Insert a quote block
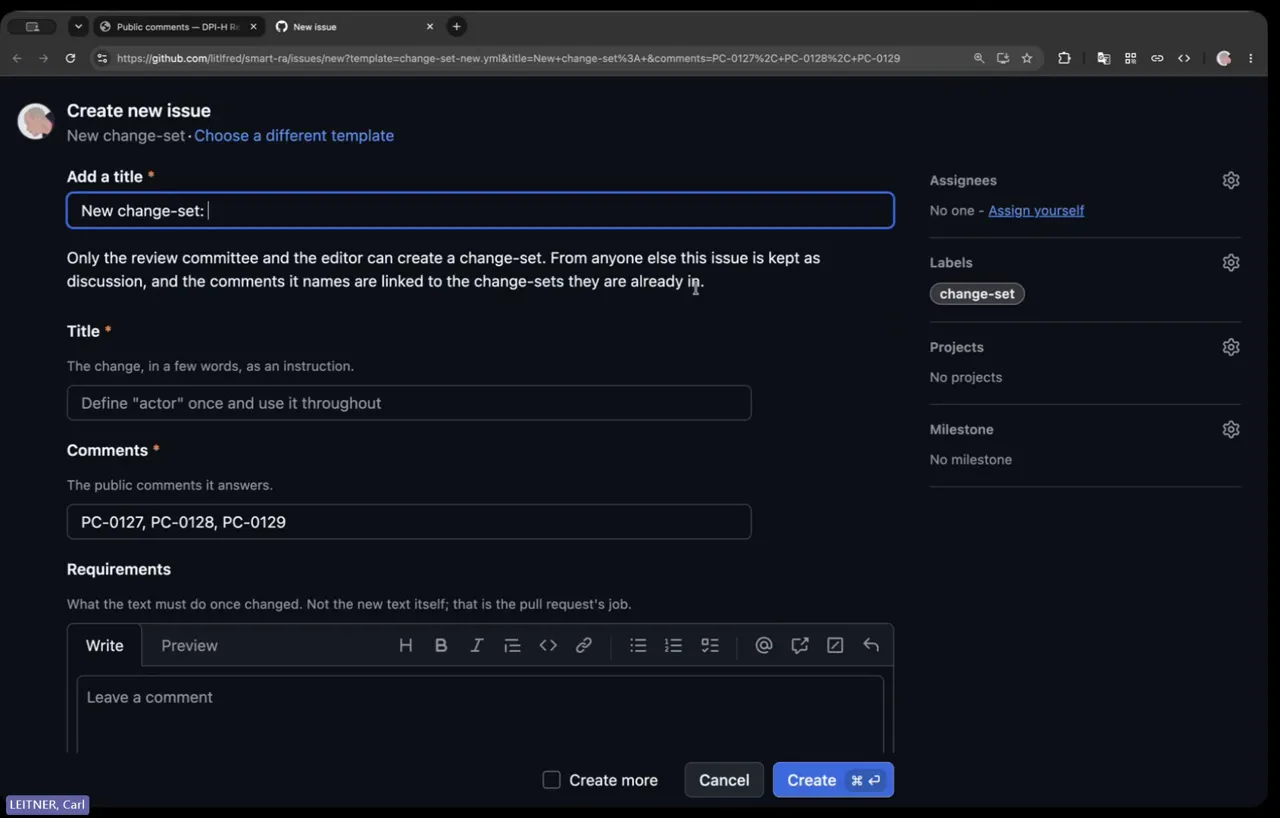1280x818 pixels. [x=512, y=645]
